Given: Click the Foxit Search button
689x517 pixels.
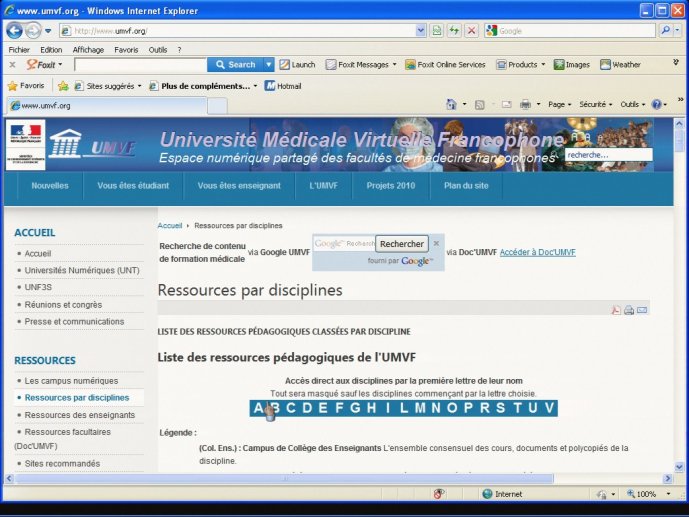Looking at the screenshot, I should 236,65.
